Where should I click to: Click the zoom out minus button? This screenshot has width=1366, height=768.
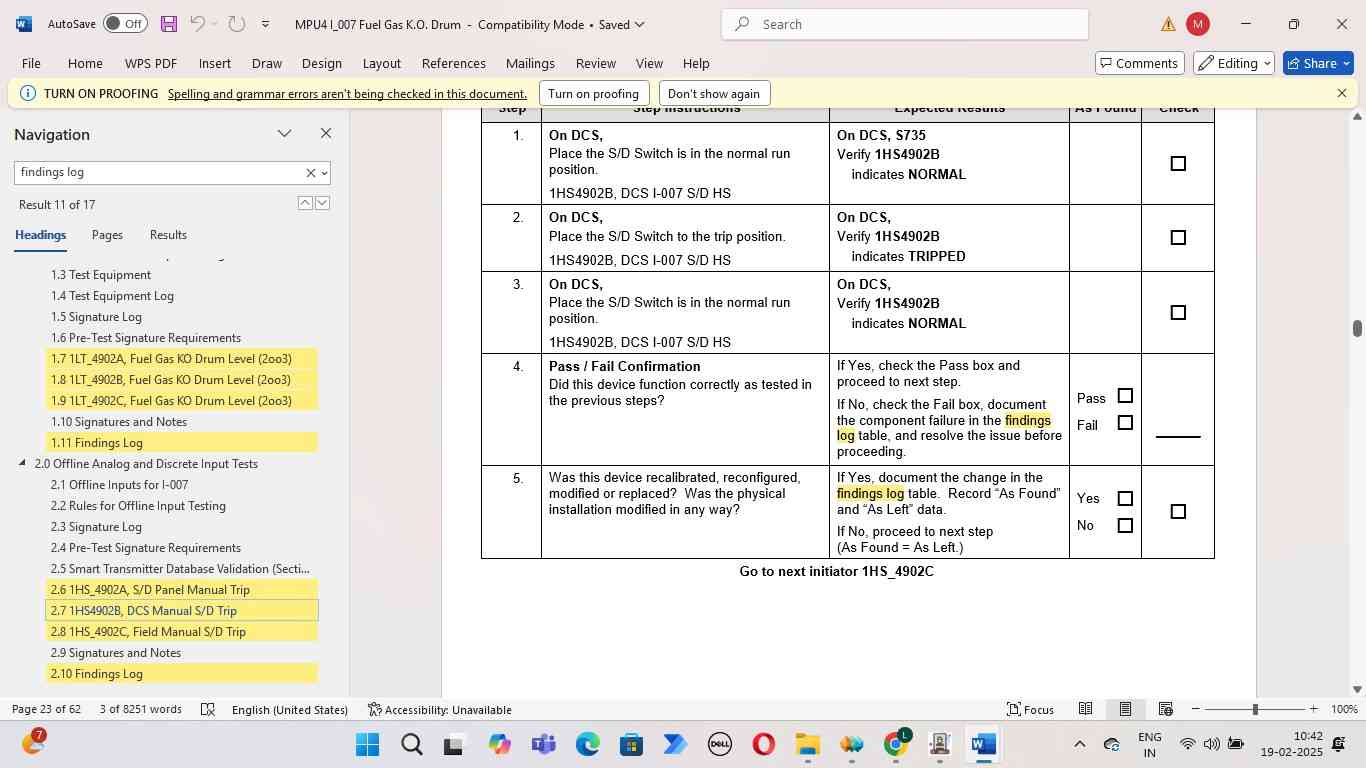[x=1196, y=710]
